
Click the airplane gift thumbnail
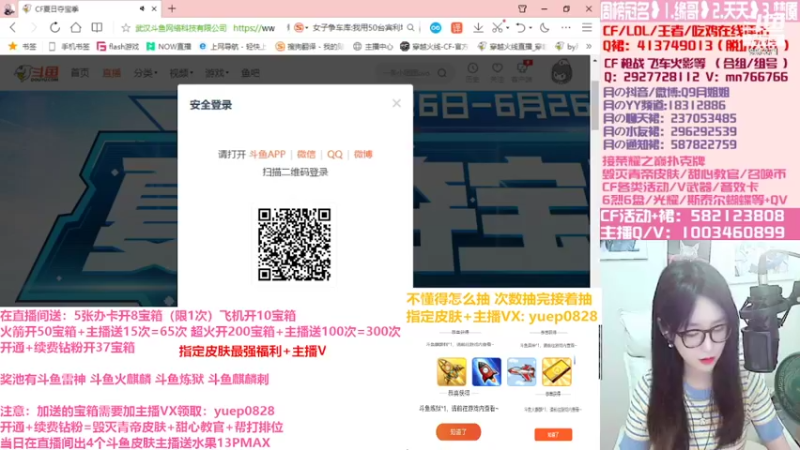pos(521,371)
